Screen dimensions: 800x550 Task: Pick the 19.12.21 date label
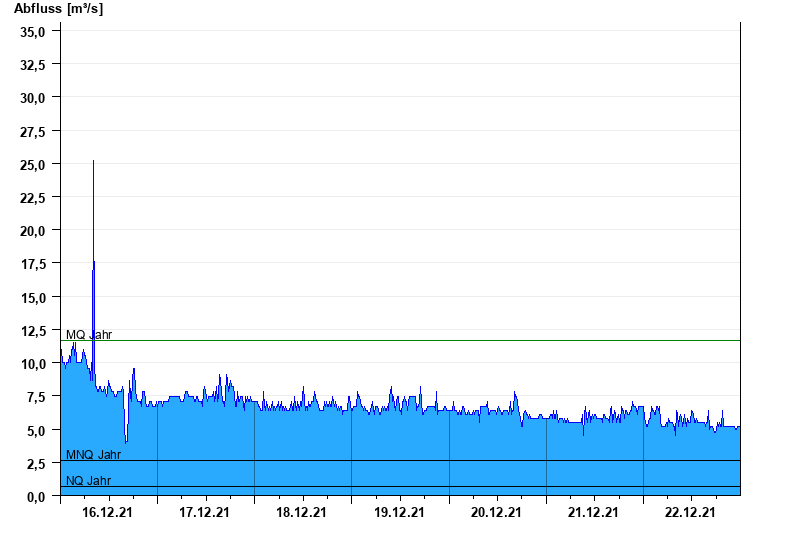coord(399,512)
